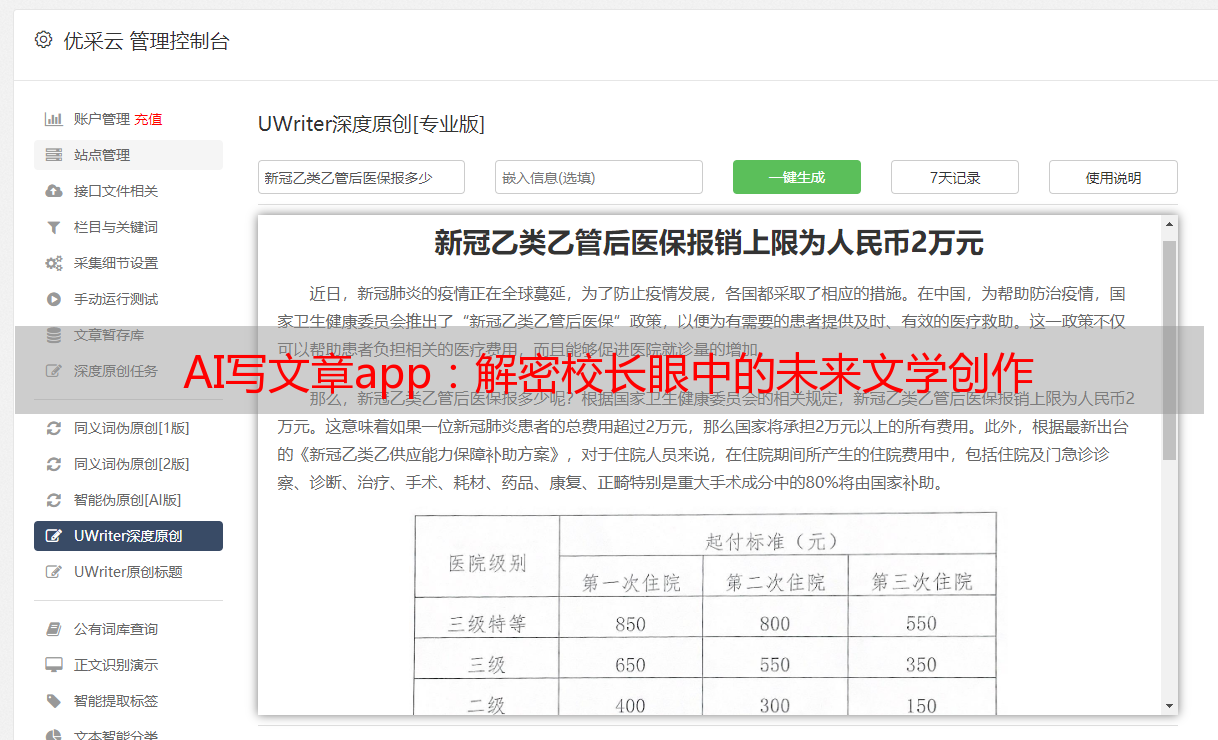Click the gear icon beside 优采云 管理控制台
The height and width of the screenshot is (740, 1218).
click(43, 40)
